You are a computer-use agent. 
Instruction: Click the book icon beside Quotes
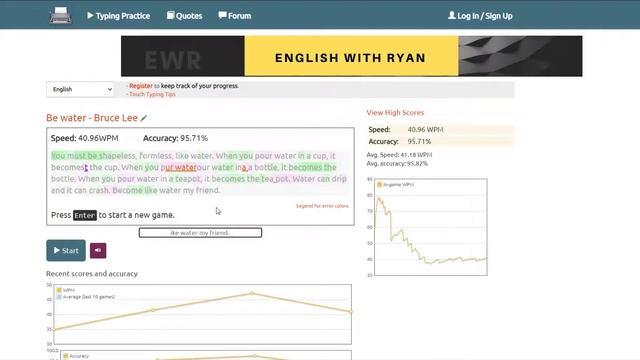(x=171, y=16)
